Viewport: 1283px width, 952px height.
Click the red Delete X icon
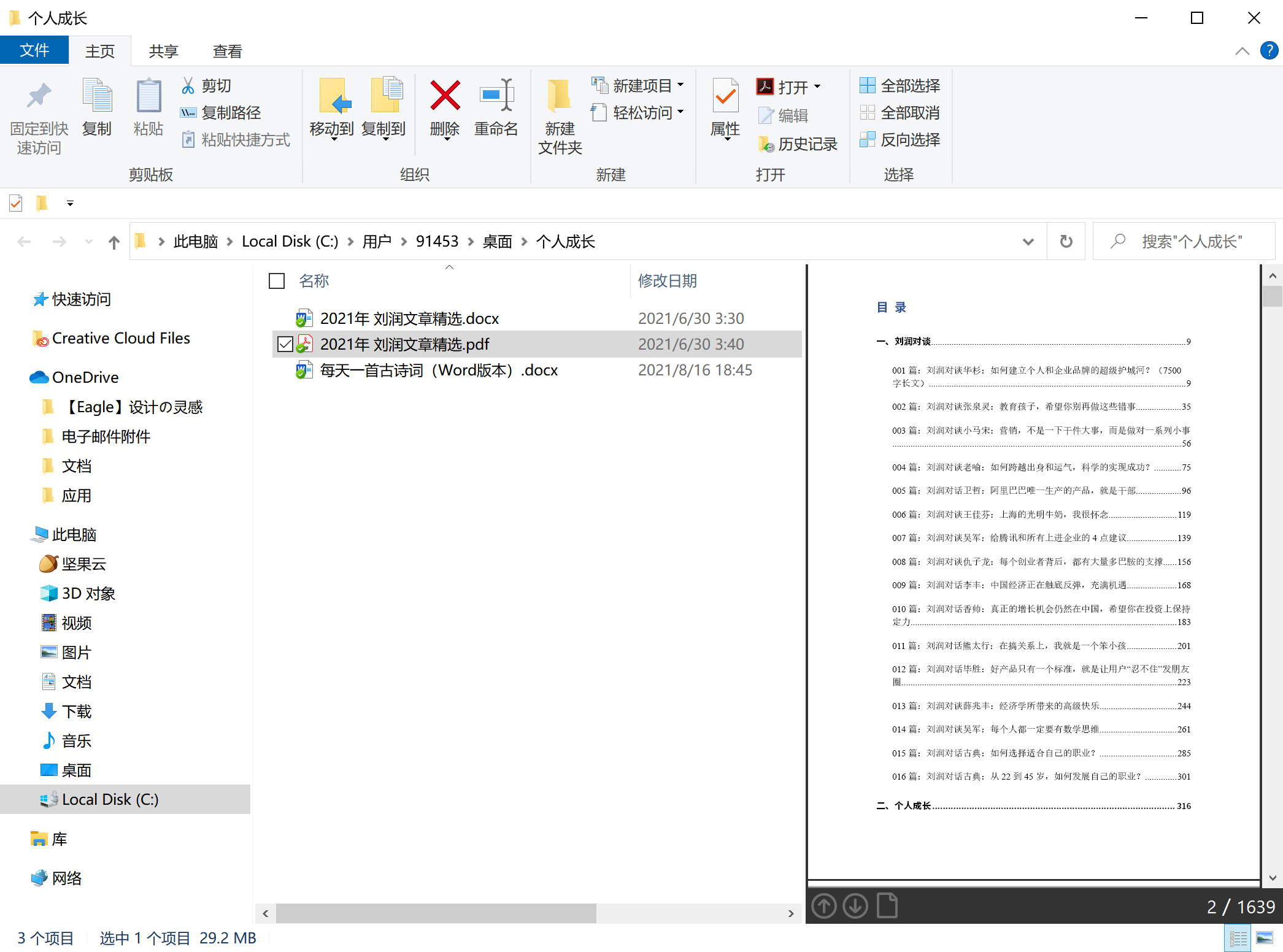[x=444, y=96]
